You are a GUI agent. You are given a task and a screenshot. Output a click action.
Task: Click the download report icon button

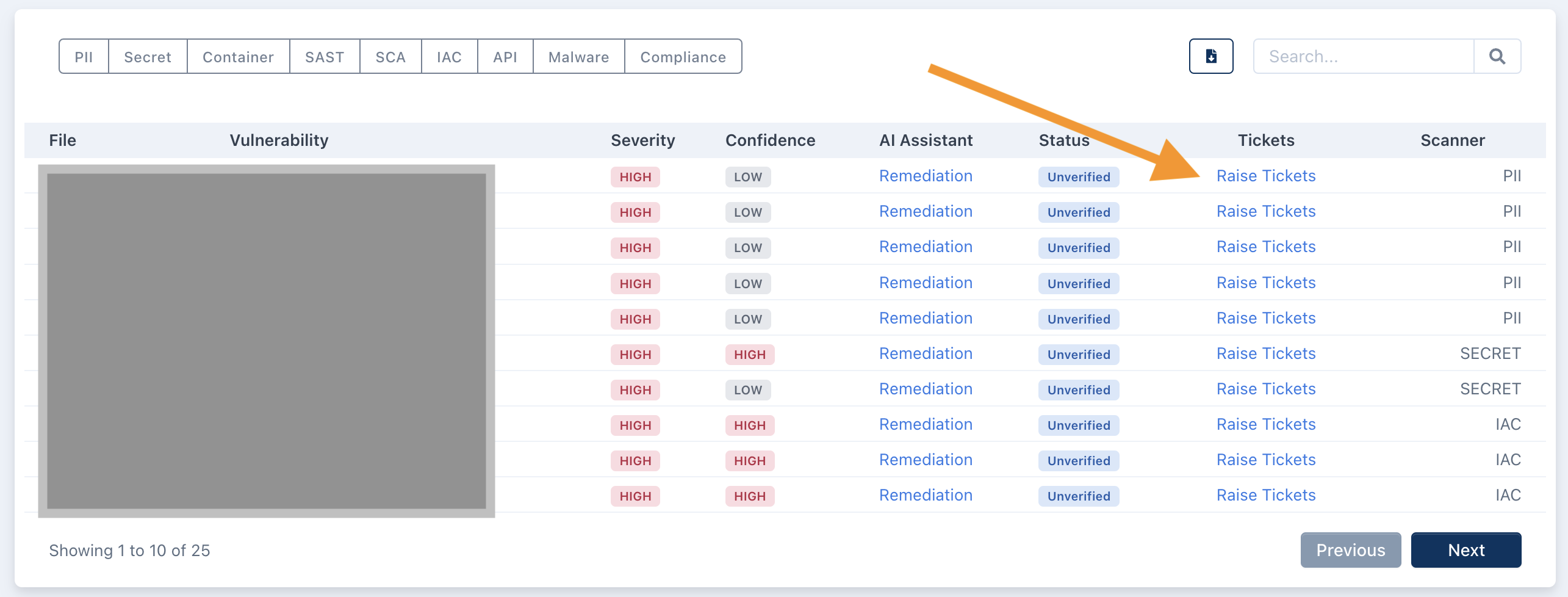click(1210, 56)
